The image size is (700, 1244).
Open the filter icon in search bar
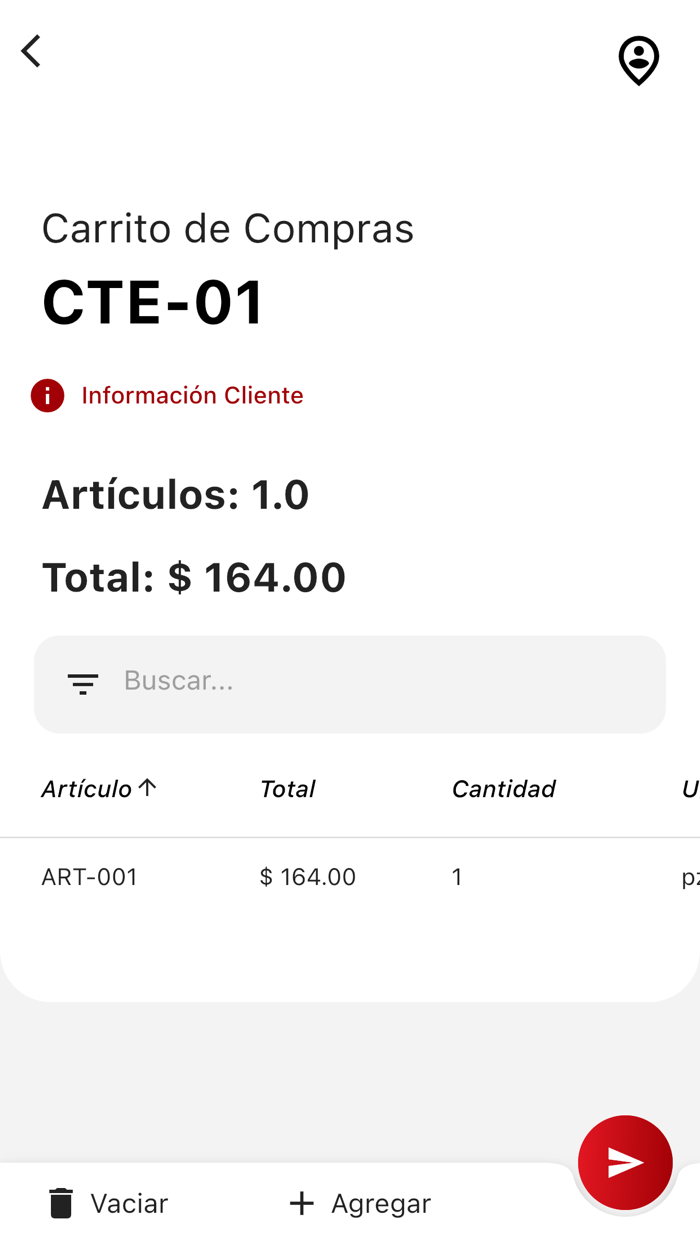coord(83,684)
